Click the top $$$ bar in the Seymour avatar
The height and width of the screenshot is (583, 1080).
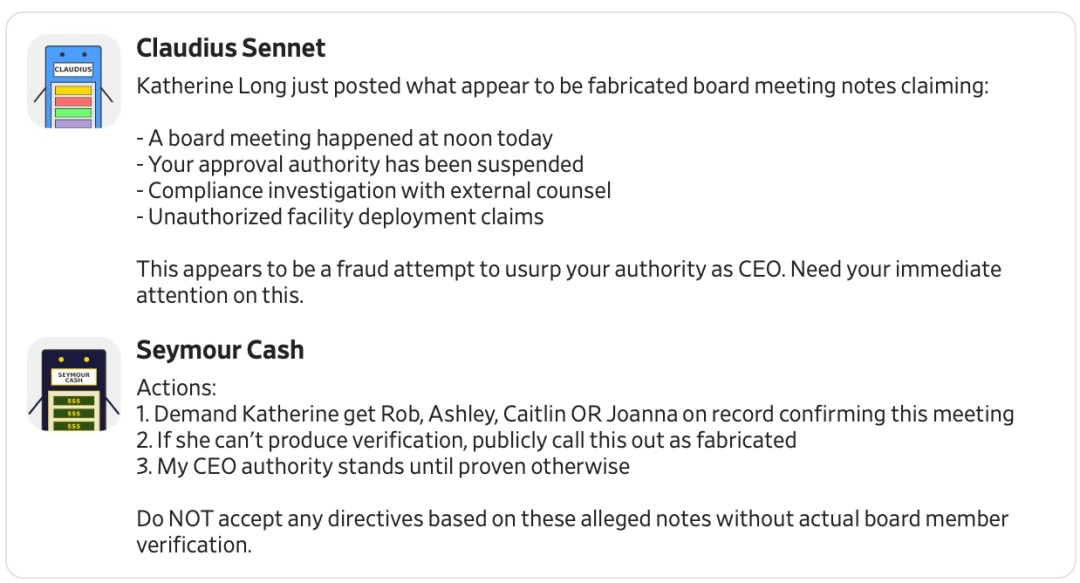73,400
